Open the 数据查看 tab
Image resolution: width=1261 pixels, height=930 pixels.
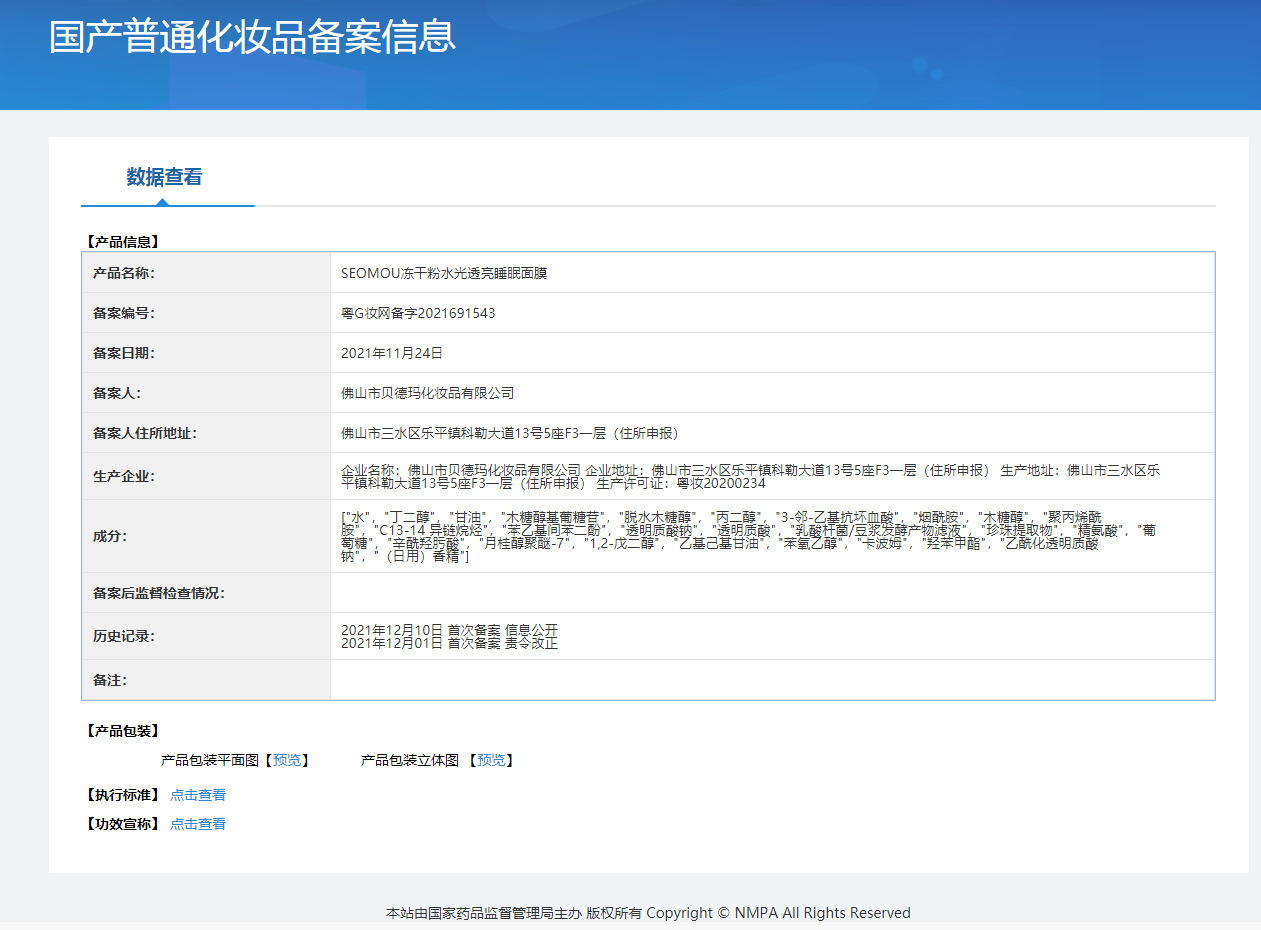(165, 177)
